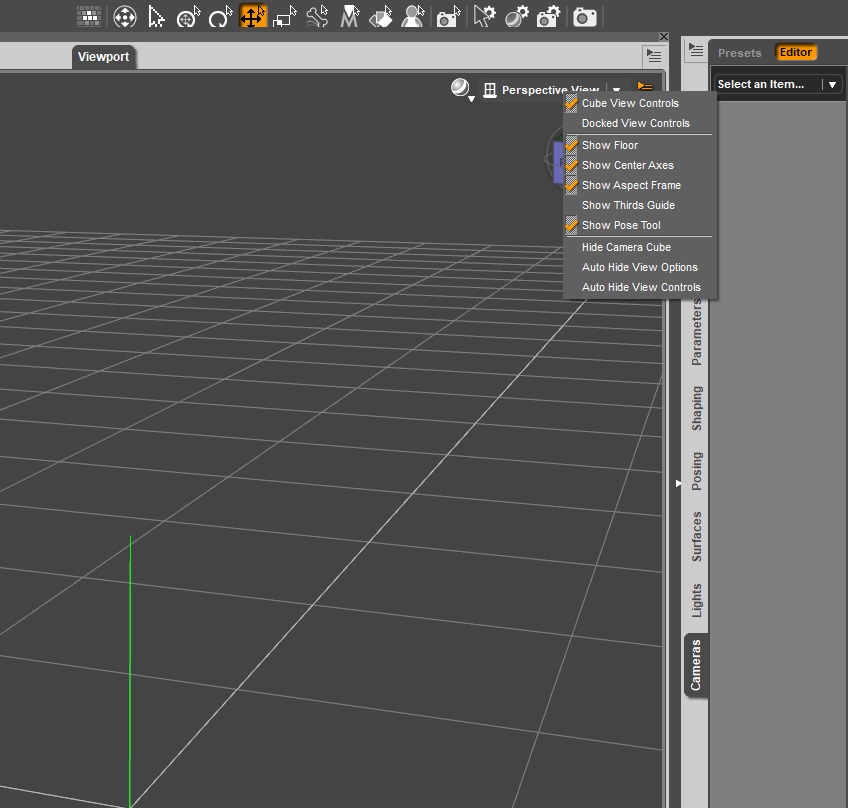The height and width of the screenshot is (808, 848).
Task: Click the Editor button
Action: (796, 52)
